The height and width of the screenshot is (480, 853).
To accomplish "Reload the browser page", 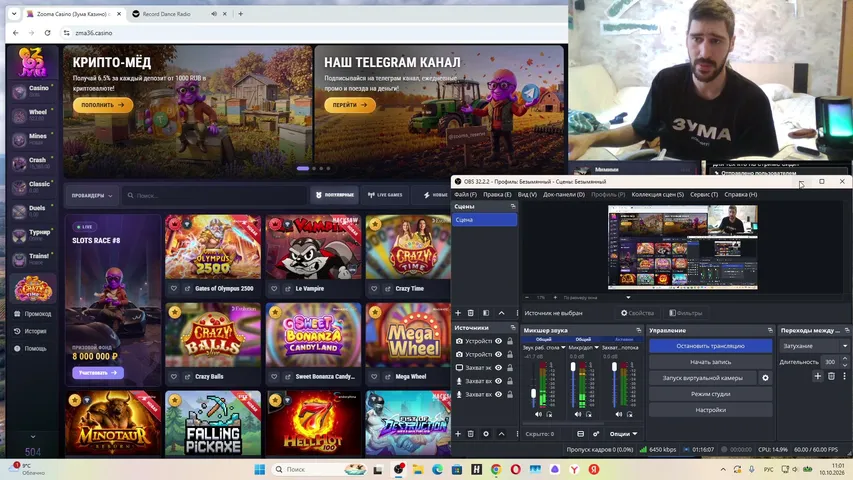I will point(47,33).
